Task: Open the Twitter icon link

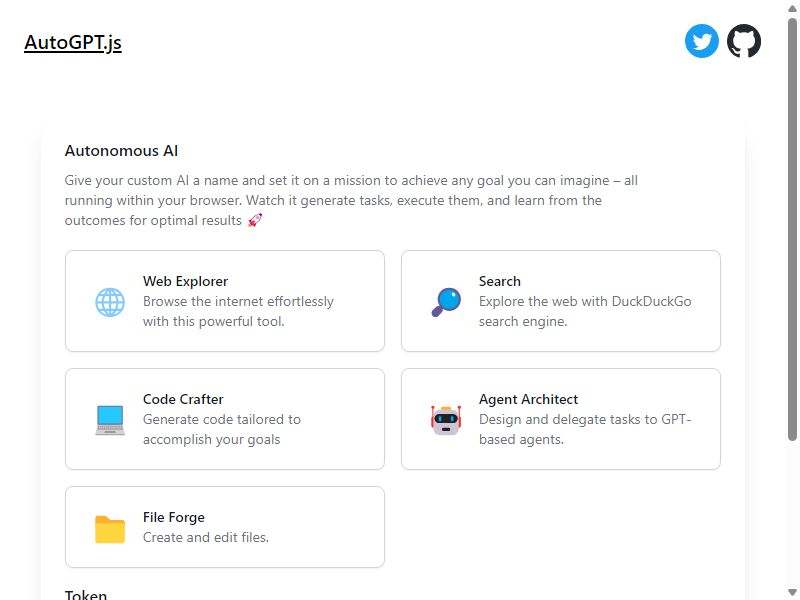Action: 702,41
